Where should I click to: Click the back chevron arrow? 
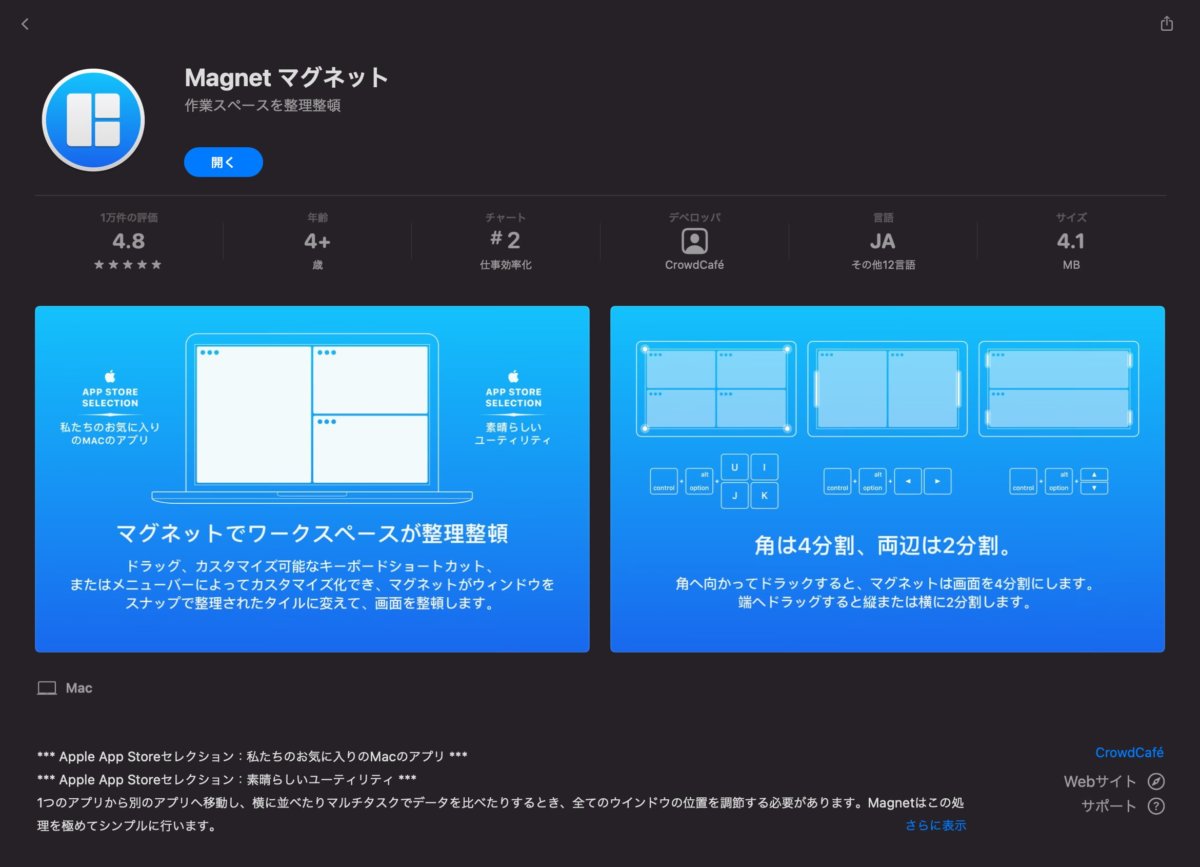pos(24,23)
